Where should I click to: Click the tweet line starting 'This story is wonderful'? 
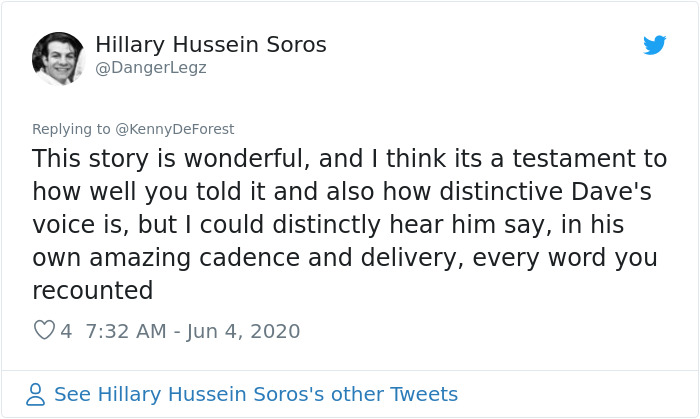tap(350, 159)
